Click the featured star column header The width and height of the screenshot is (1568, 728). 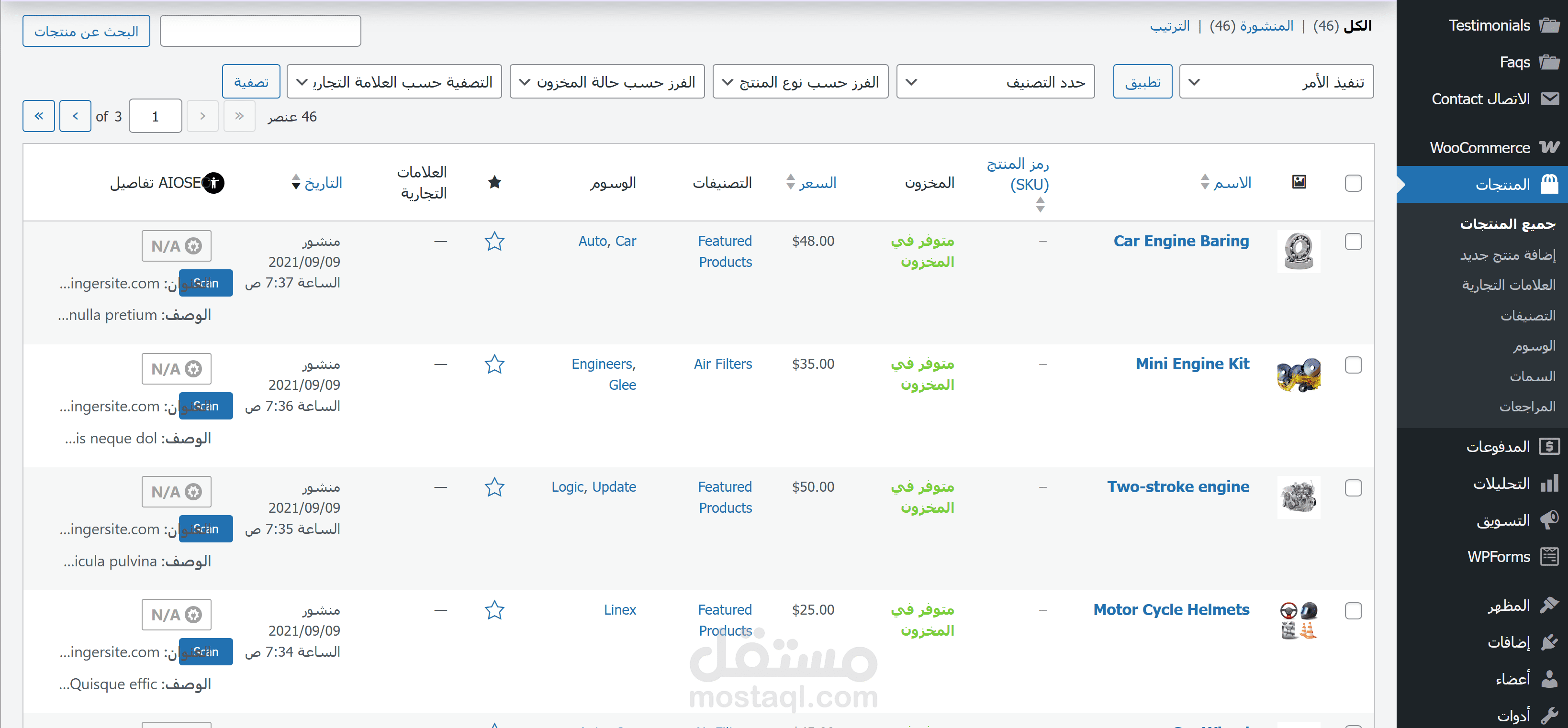coord(494,182)
